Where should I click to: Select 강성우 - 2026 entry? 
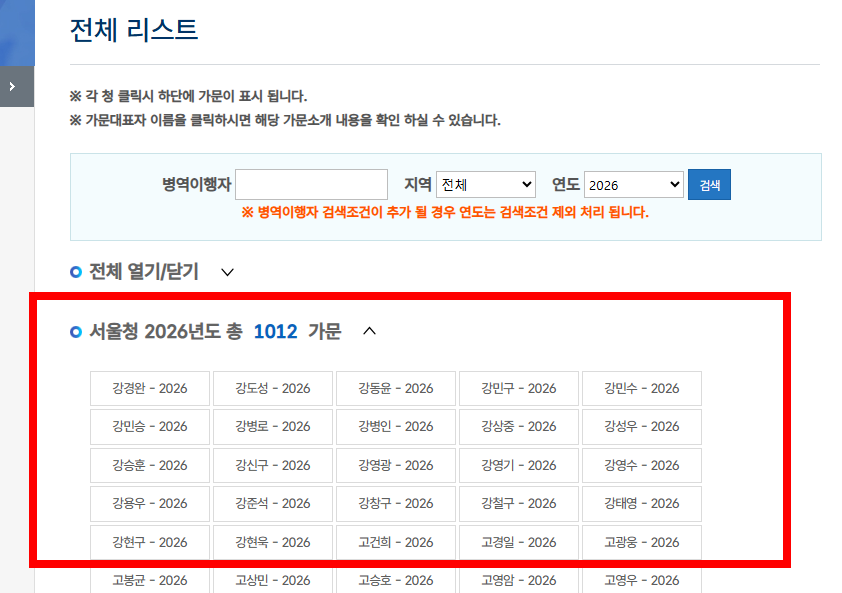(642, 427)
